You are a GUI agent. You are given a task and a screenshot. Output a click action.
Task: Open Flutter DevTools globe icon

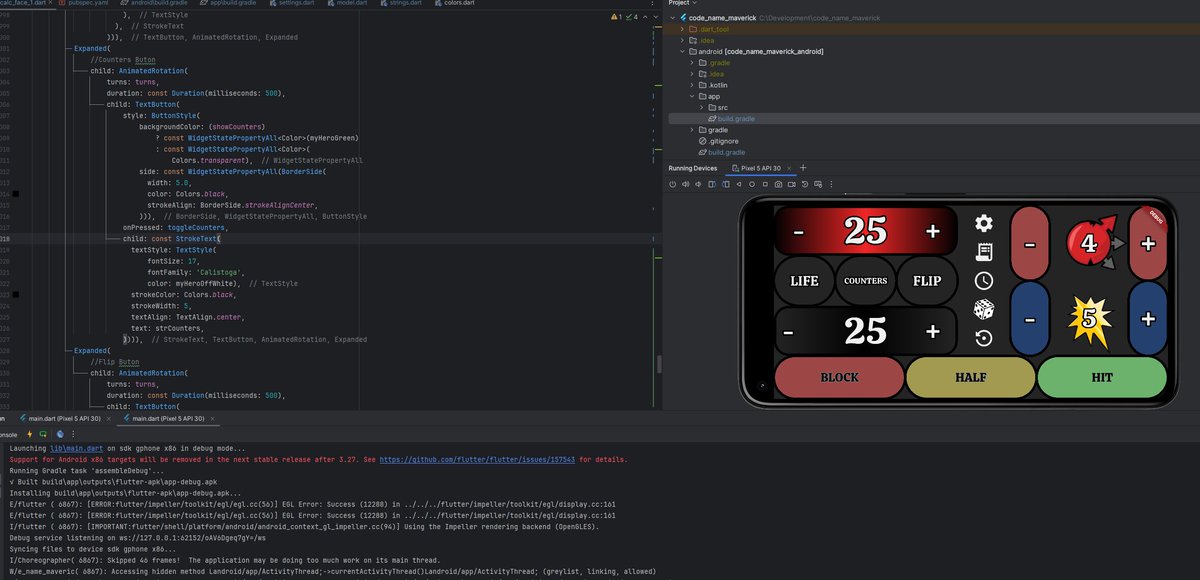click(x=59, y=434)
